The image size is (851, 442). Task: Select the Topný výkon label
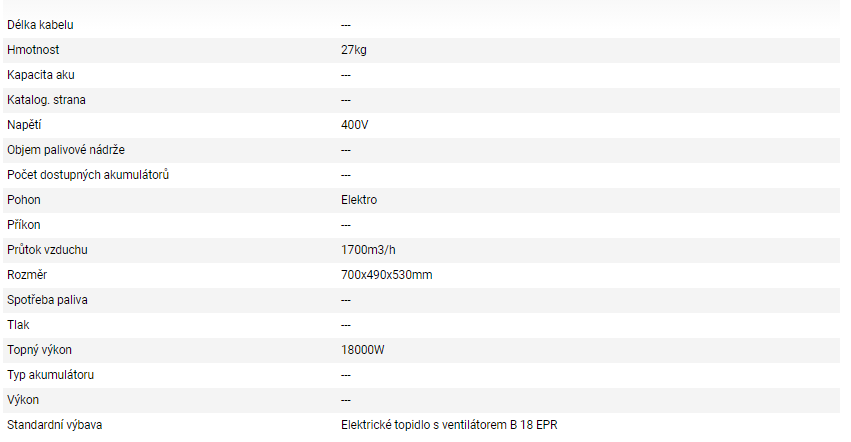coord(39,349)
